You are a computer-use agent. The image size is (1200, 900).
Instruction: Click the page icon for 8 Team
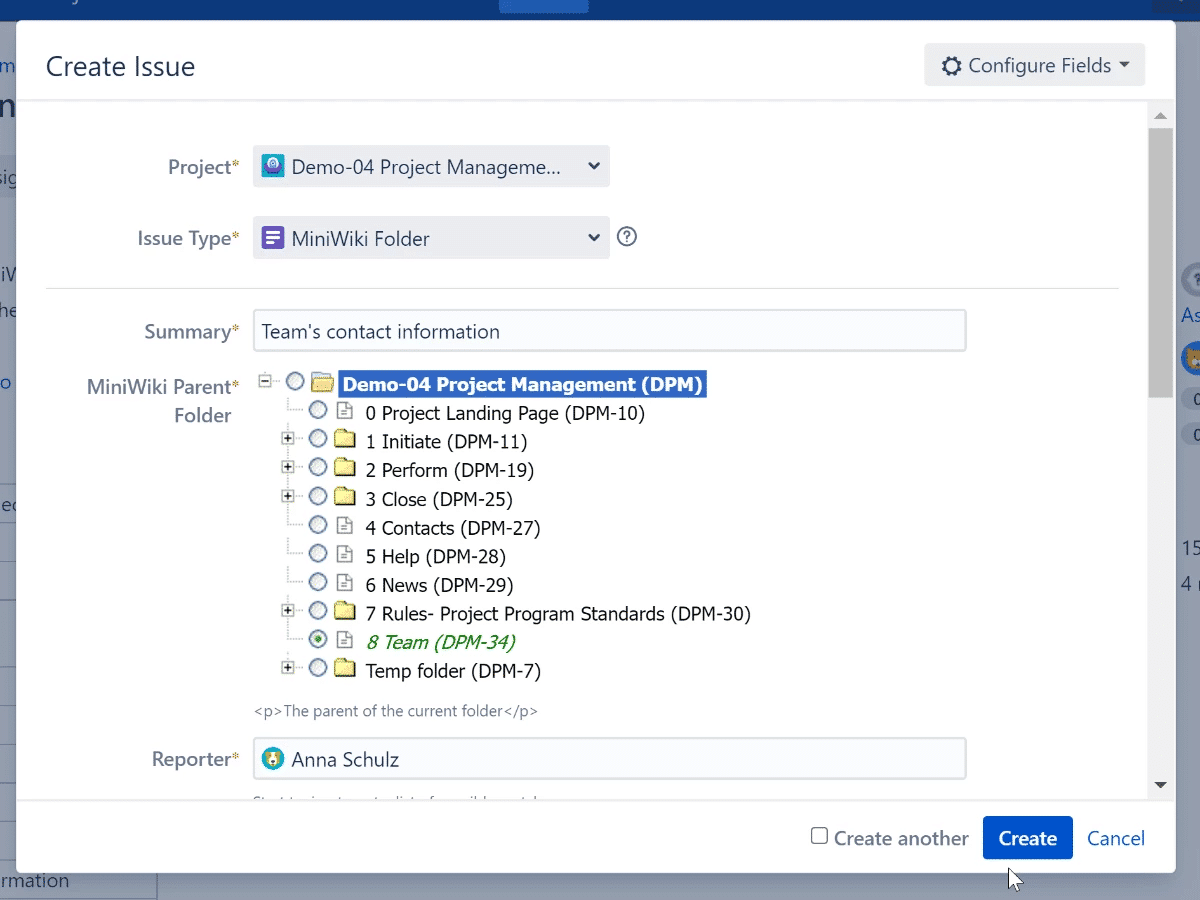[344, 639]
